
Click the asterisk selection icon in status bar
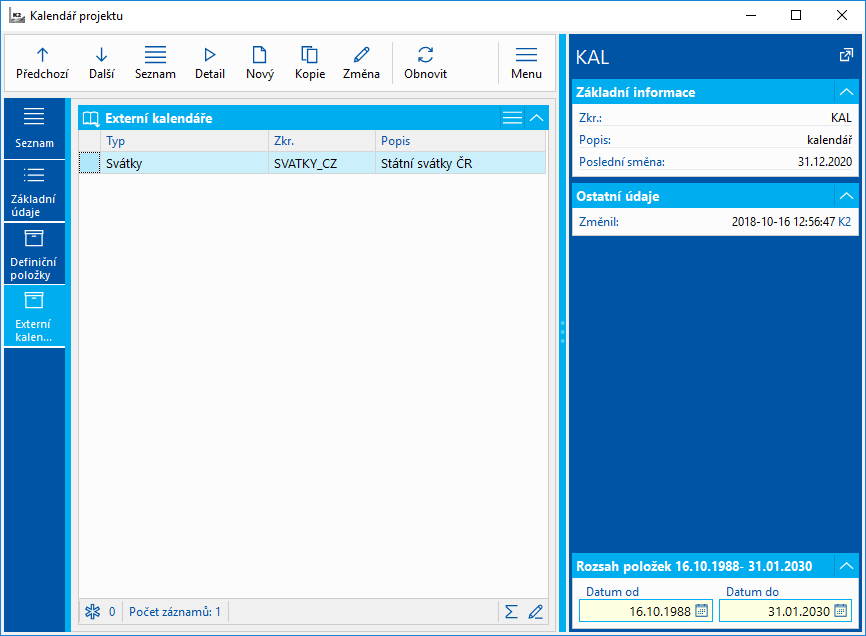coord(92,612)
